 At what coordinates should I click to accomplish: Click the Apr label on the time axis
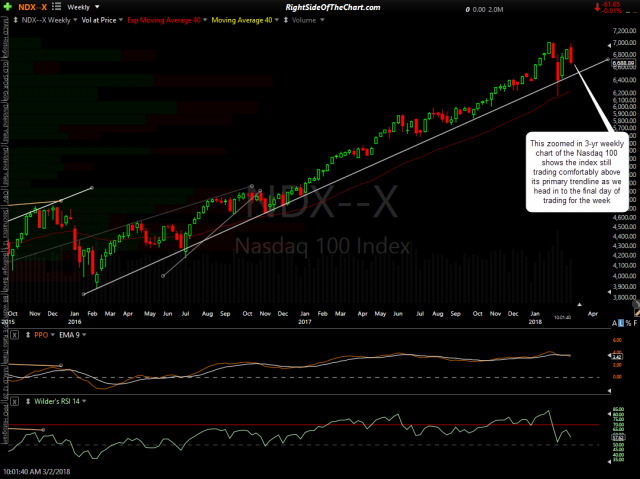tap(593, 314)
